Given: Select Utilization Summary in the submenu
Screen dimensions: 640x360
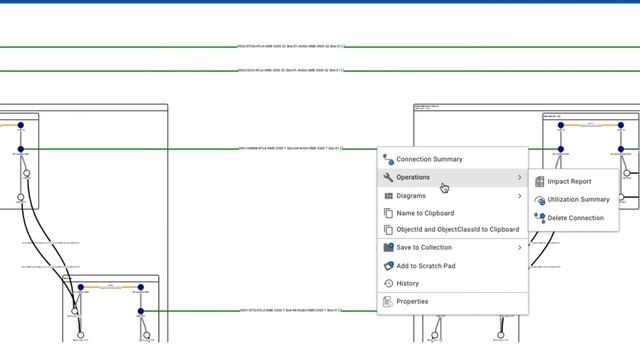Looking at the screenshot, I should point(573,200).
